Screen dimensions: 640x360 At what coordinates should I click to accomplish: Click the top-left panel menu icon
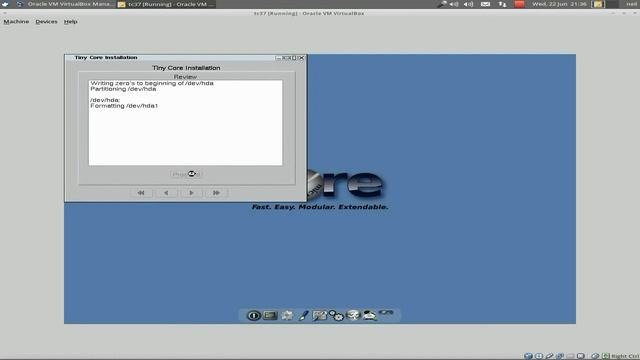[5, 4]
